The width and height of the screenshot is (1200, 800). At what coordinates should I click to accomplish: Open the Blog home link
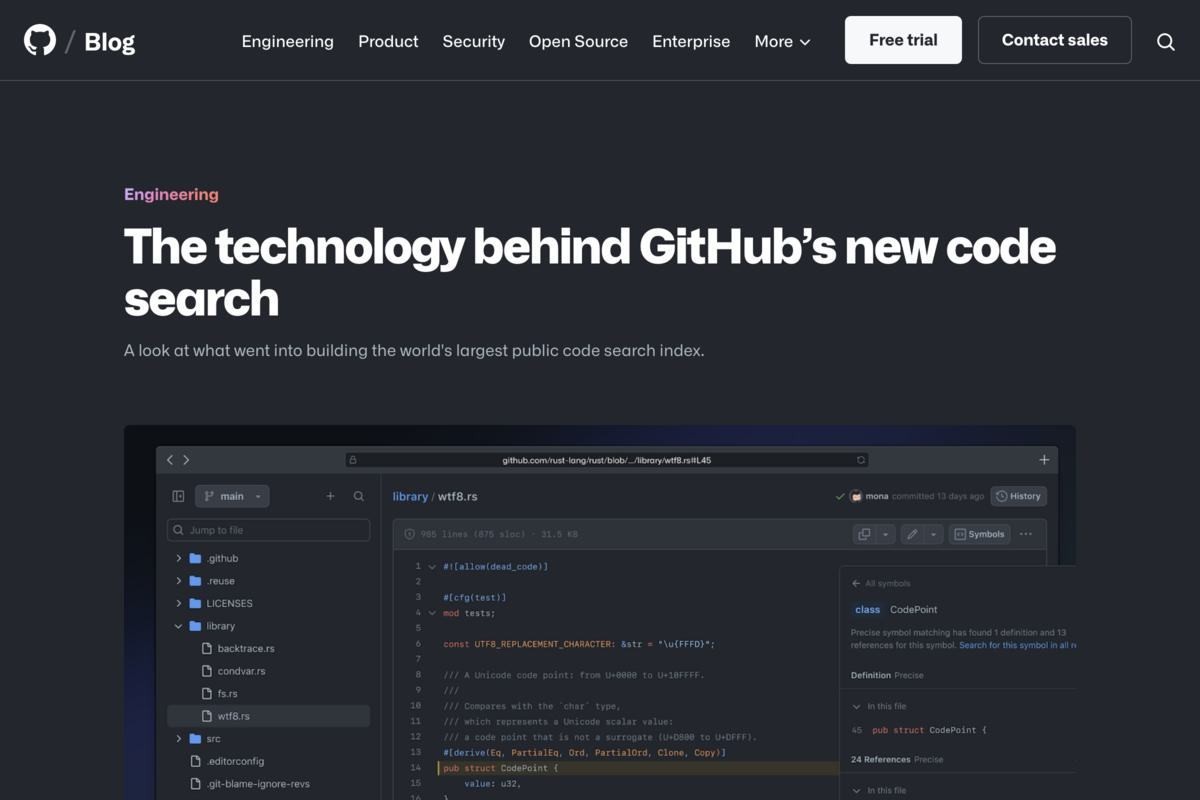pos(109,41)
